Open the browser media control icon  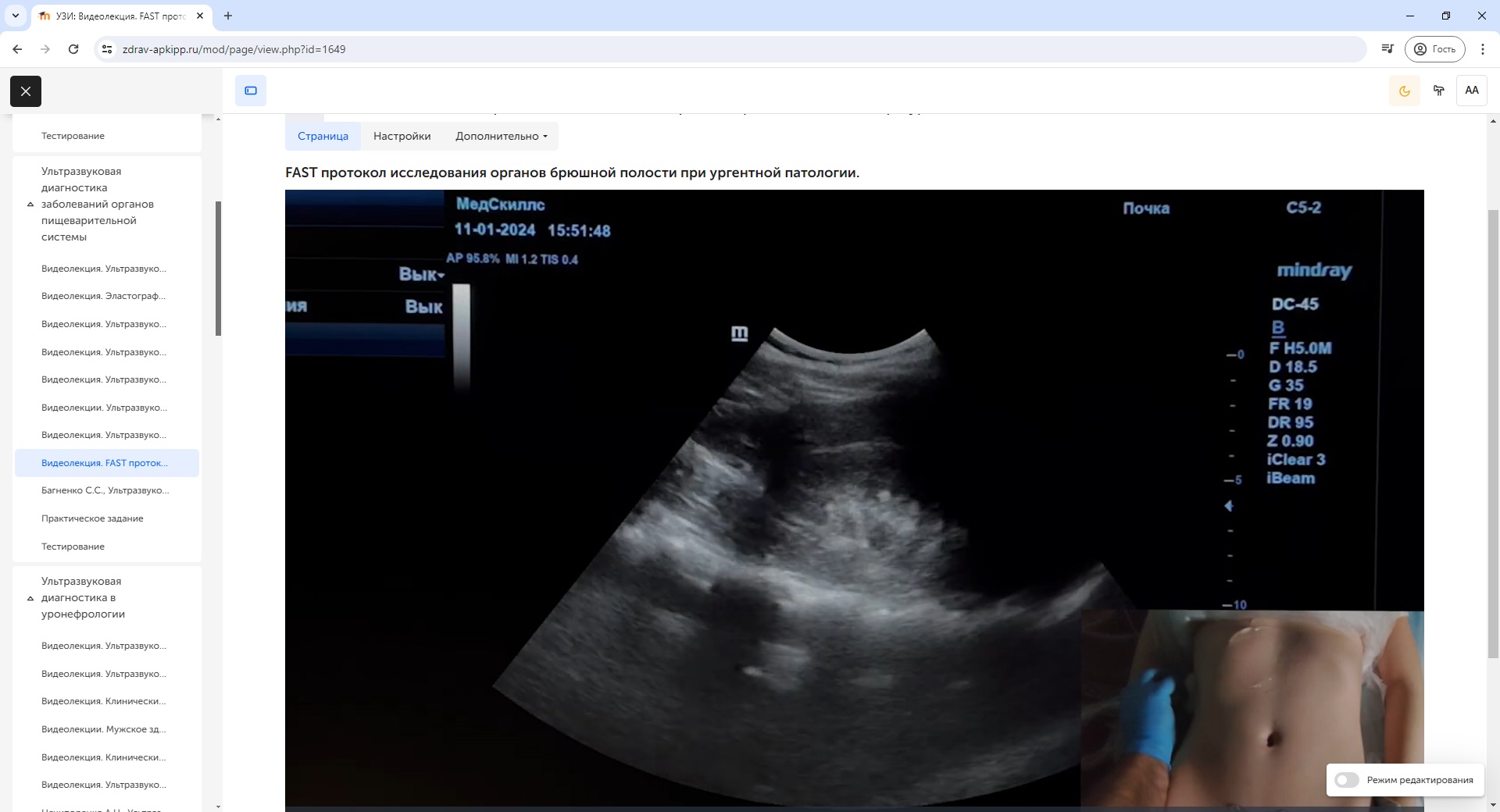[1387, 49]
